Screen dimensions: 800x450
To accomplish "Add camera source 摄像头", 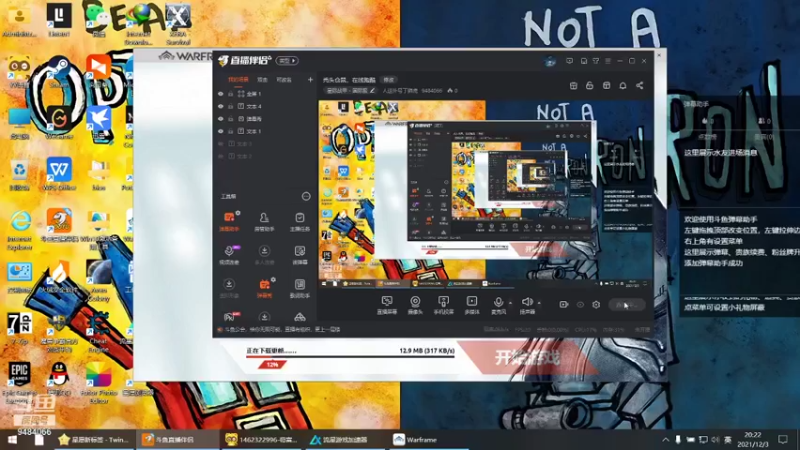I will pyautogui.click(x=415, y=305).
